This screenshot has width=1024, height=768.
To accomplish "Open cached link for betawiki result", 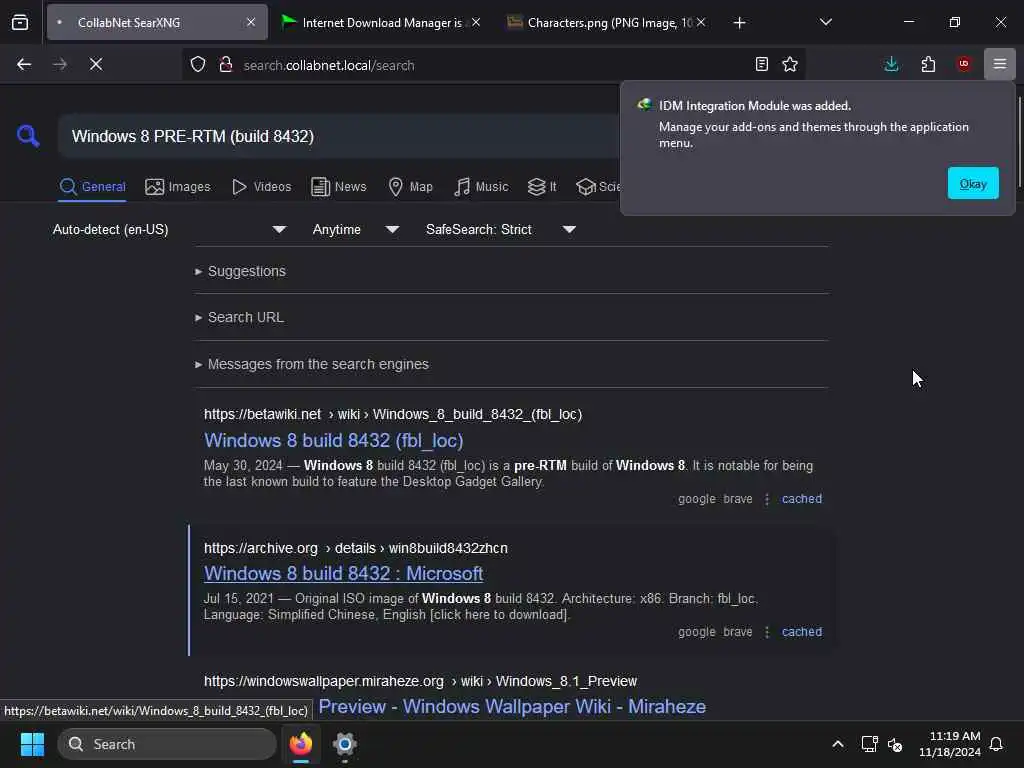I will point(801,499).
